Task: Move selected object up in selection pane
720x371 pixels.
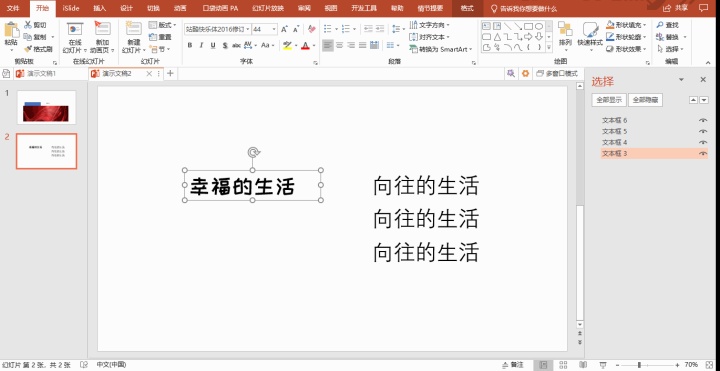Action: point(693,100)
